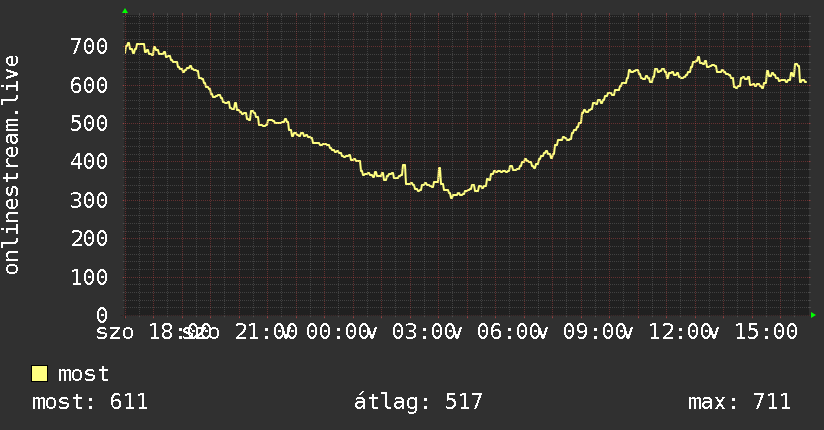This screenshot has width=824, height=430.
Task: Select the 'max: 711' value text
Action: click(739, 402)
